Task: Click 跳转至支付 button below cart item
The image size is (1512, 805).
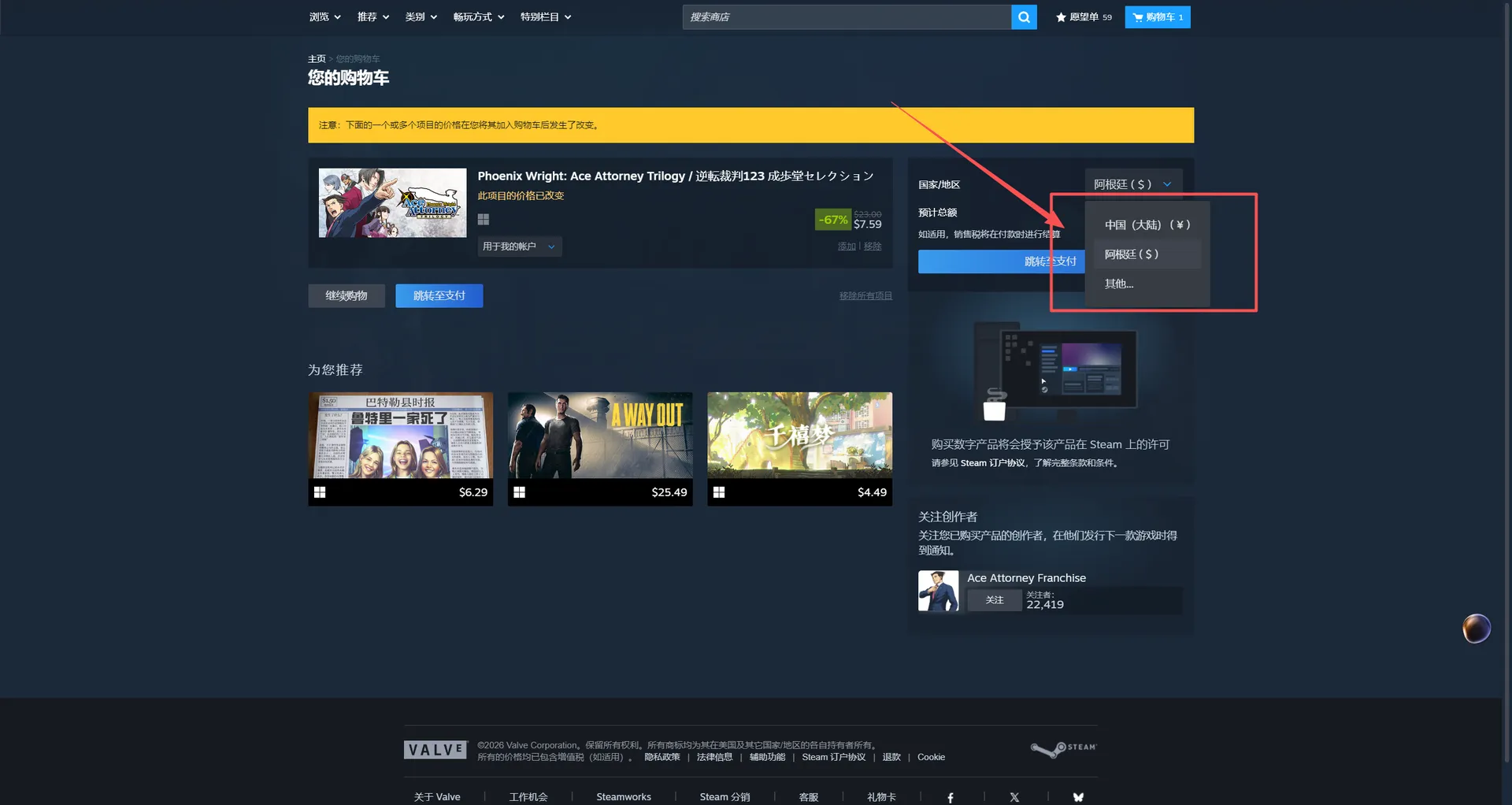Action: point(439,295)
